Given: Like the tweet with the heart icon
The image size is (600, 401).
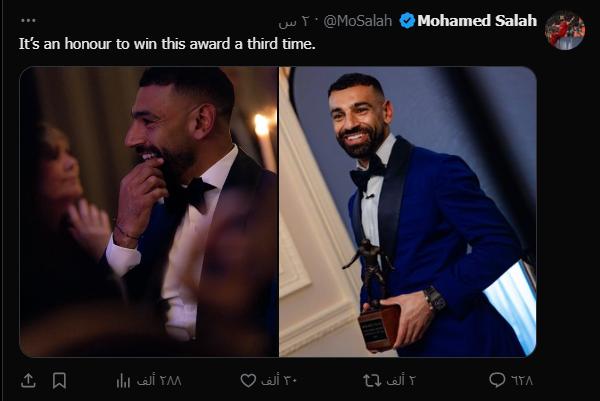Looking at the screenshot, I should 248,380.
